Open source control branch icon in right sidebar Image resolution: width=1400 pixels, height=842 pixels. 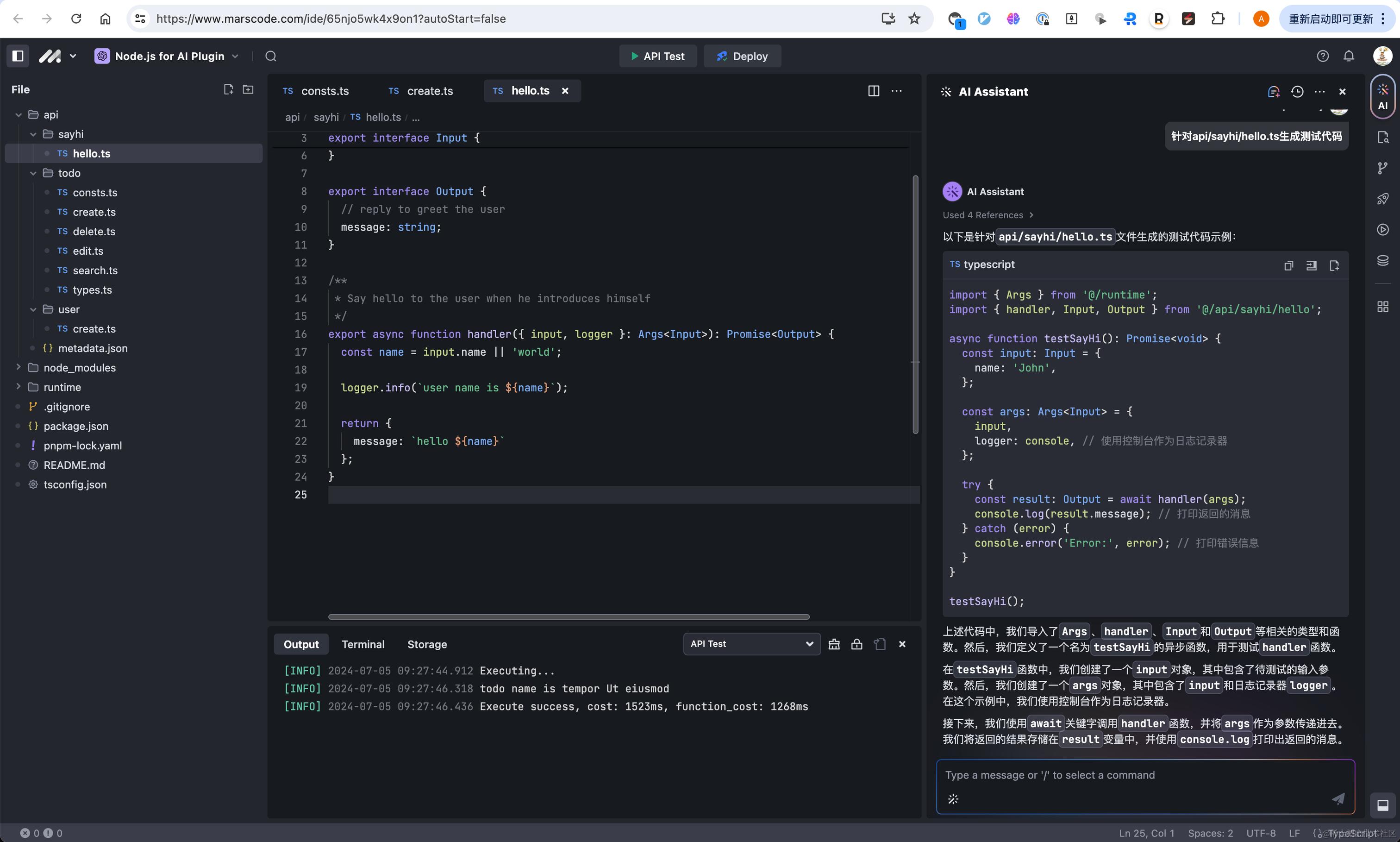point(1382,168)
